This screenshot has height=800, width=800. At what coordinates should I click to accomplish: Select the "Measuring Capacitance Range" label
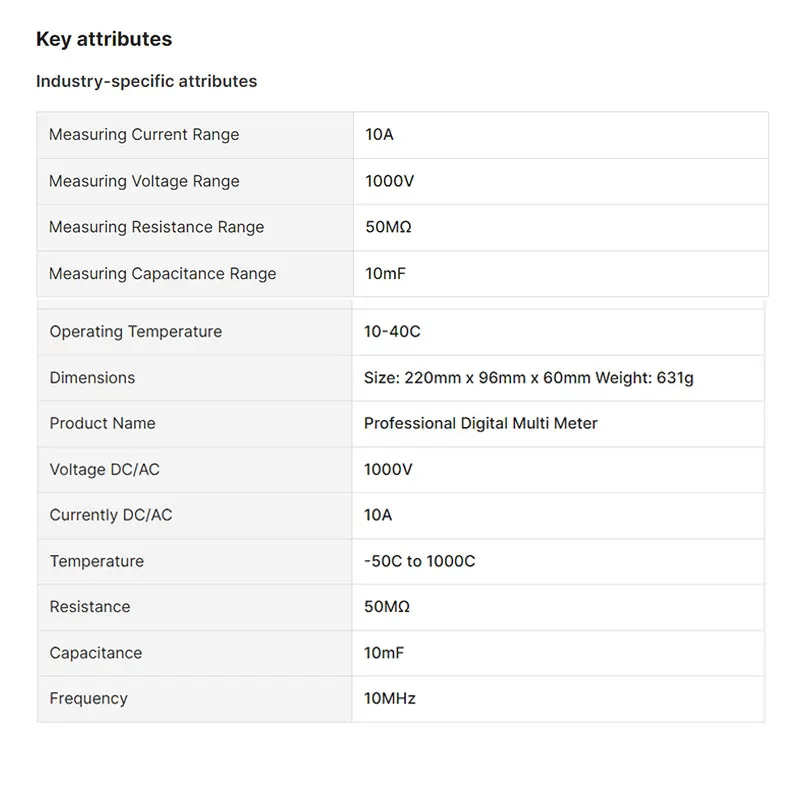click(x=162, y=273)
